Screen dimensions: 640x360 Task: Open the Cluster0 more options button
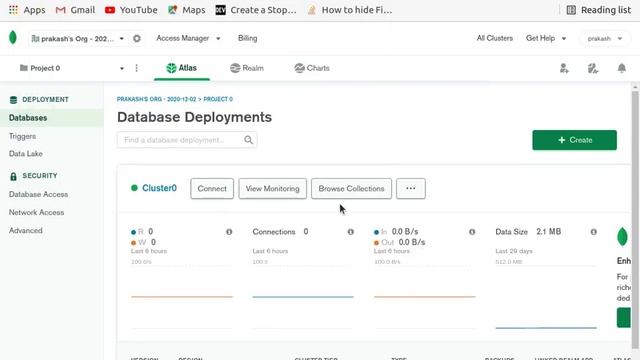(x=411, y=189)
